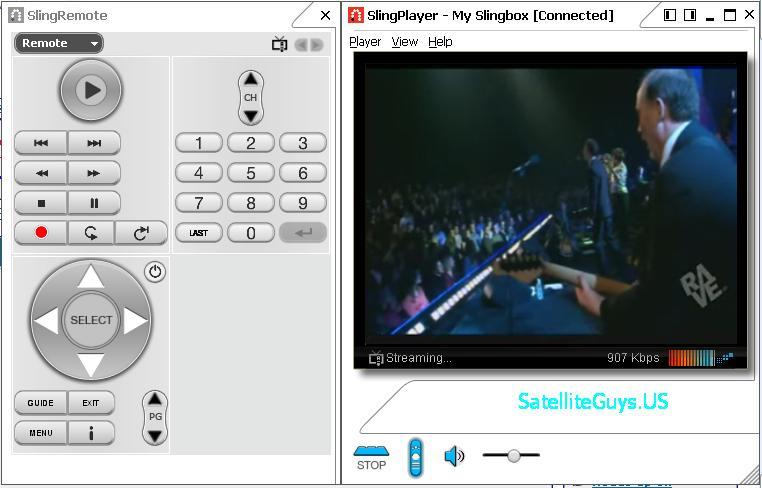Click STOP to end the stream
Screen dimensions: 762x488
371,457
